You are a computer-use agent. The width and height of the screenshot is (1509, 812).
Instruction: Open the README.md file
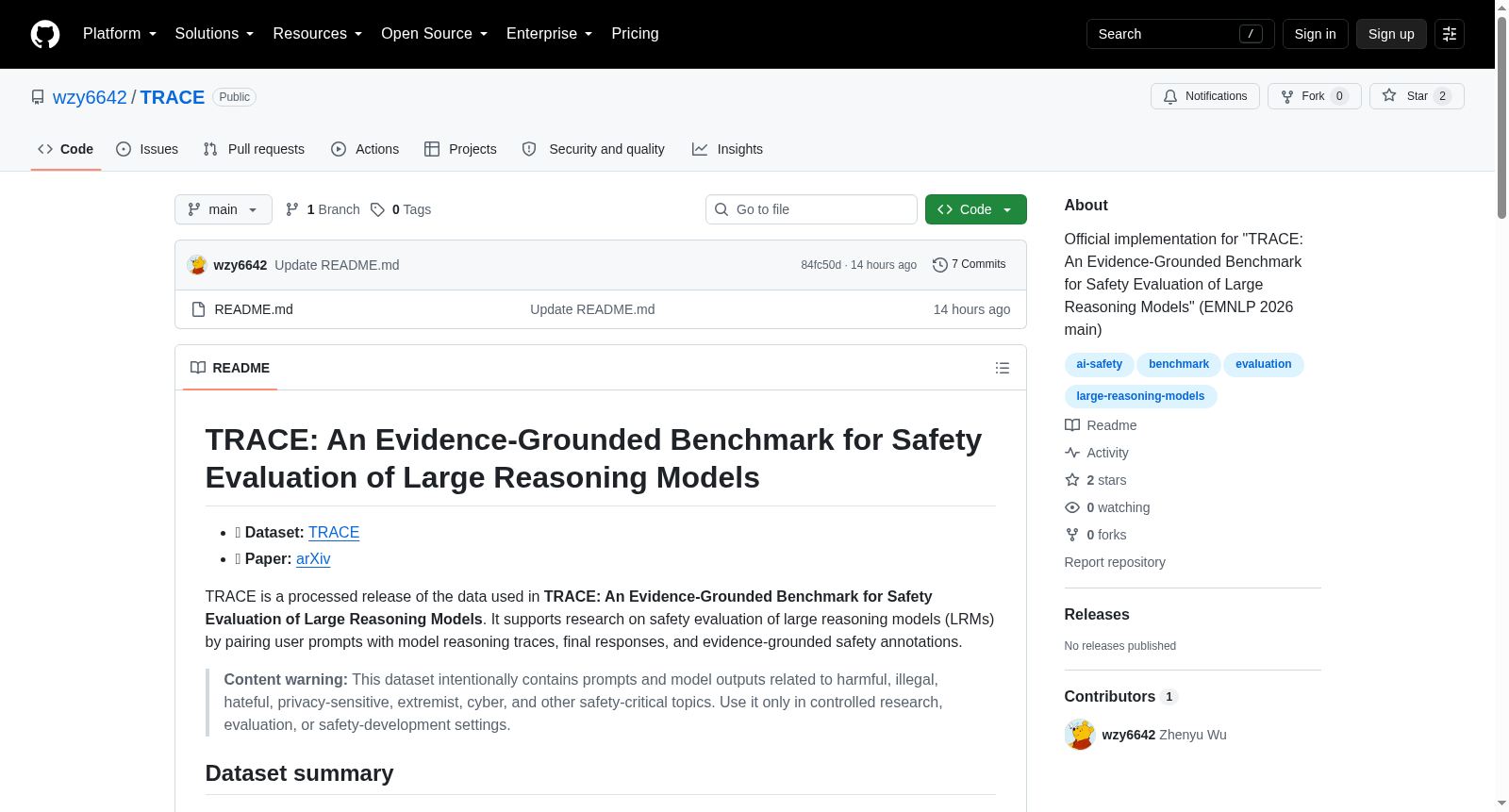254,309
